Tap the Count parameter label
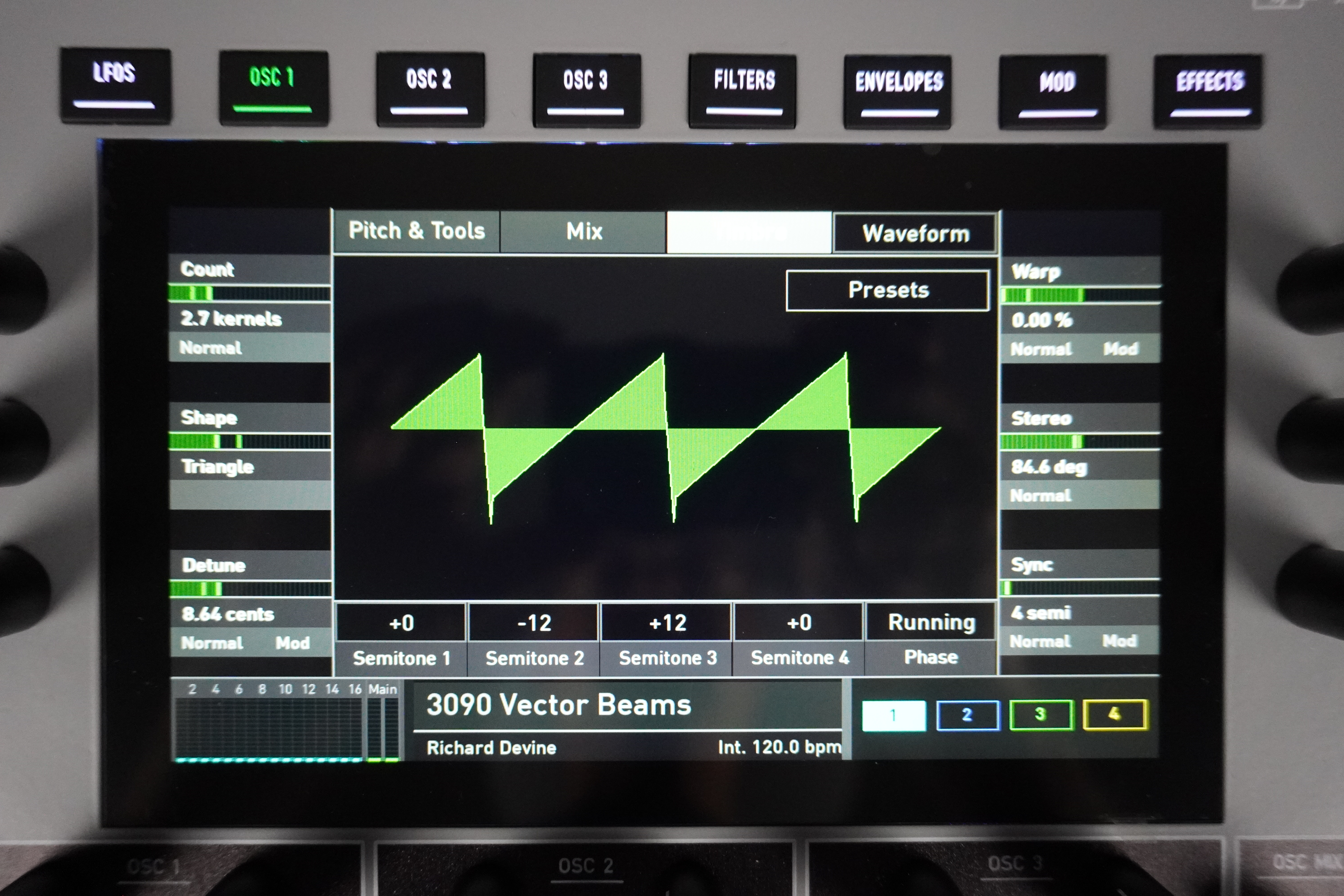Image resolution: width=1344 pixels, height=896 pixels. coord(207,269)
